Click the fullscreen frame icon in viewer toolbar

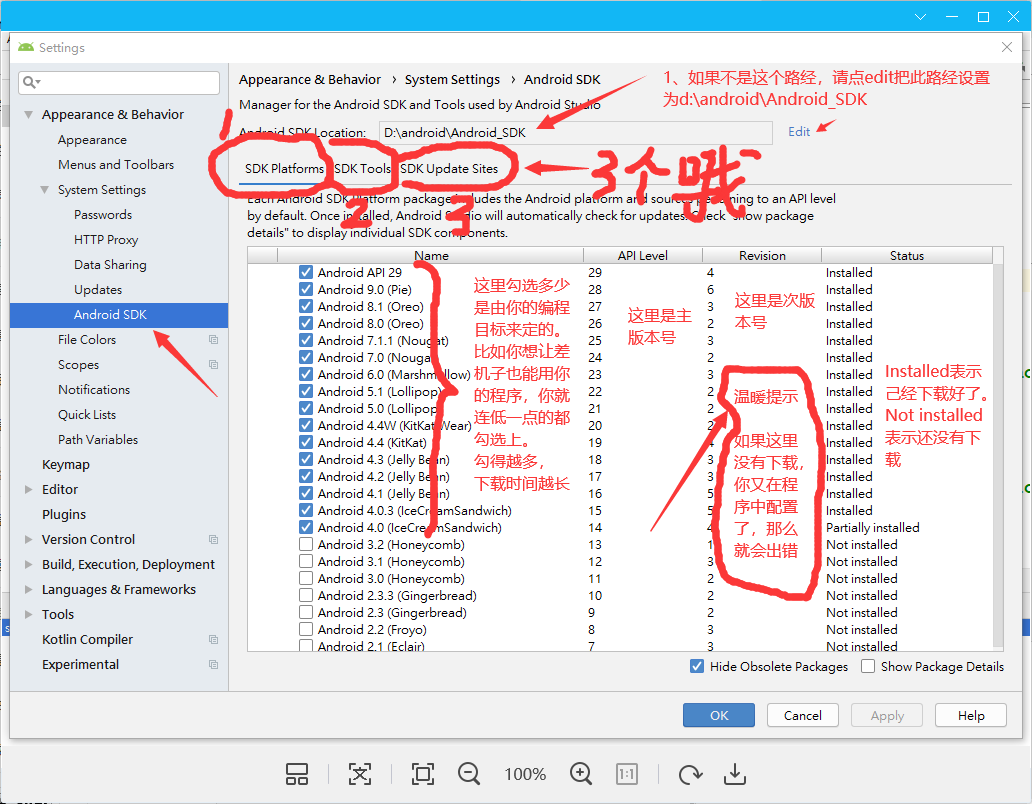[423, 774]
